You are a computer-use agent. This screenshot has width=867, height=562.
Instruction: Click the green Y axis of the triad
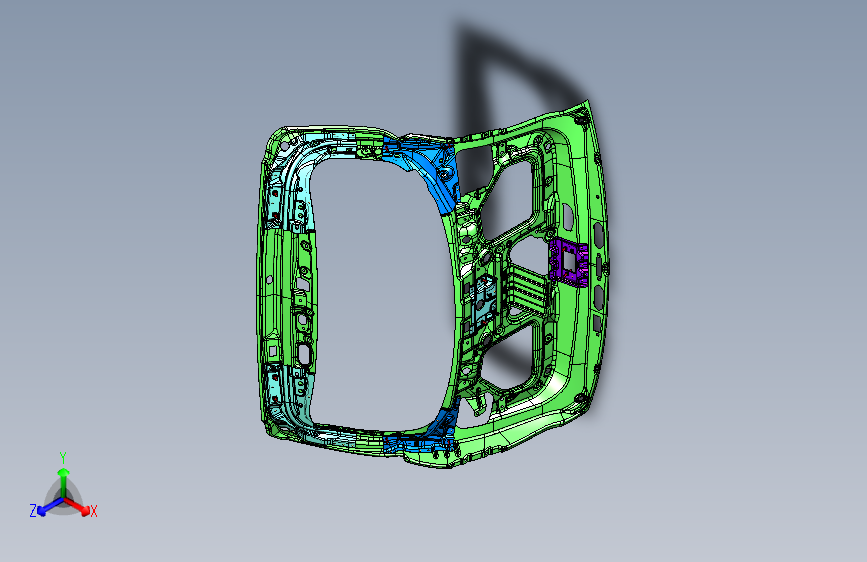coord(64,482)
